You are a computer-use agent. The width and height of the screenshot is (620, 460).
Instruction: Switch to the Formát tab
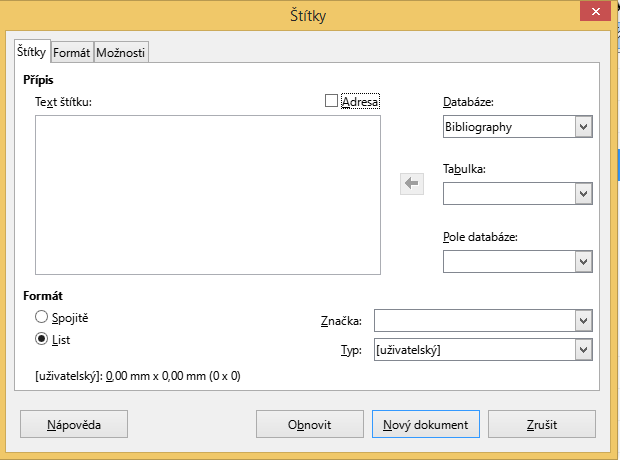(72, 52)
